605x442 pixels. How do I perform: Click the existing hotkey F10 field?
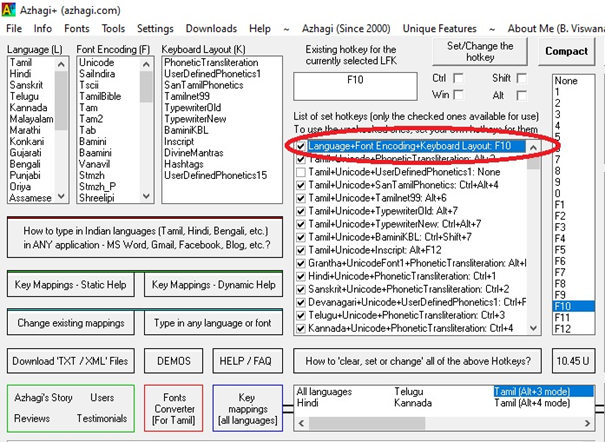[x=355, y=86]
